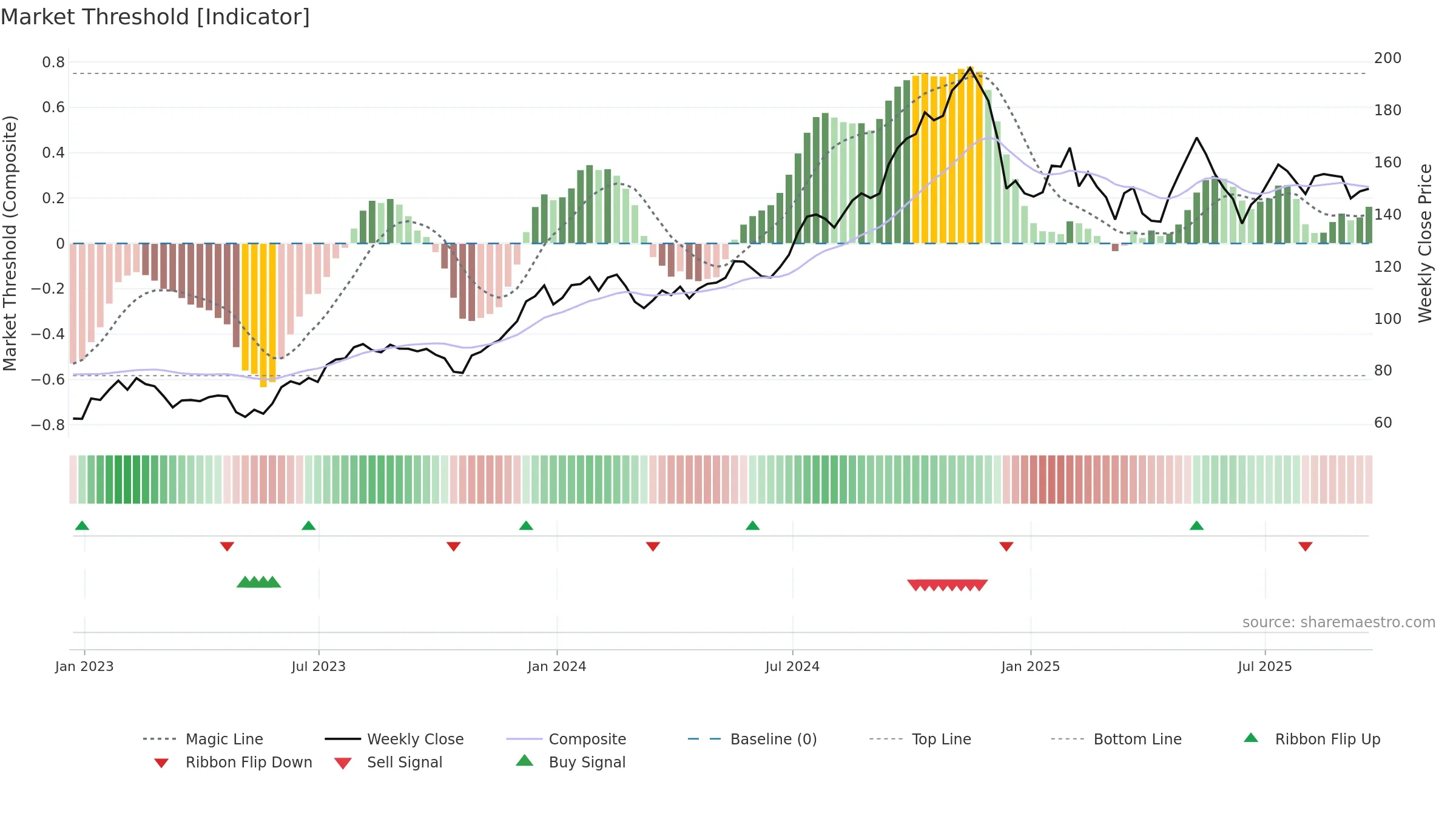Click the yellow bars at the May 2023 trough
The width and height of the screenshot is (1456, 819).
[x=258, y=315]
